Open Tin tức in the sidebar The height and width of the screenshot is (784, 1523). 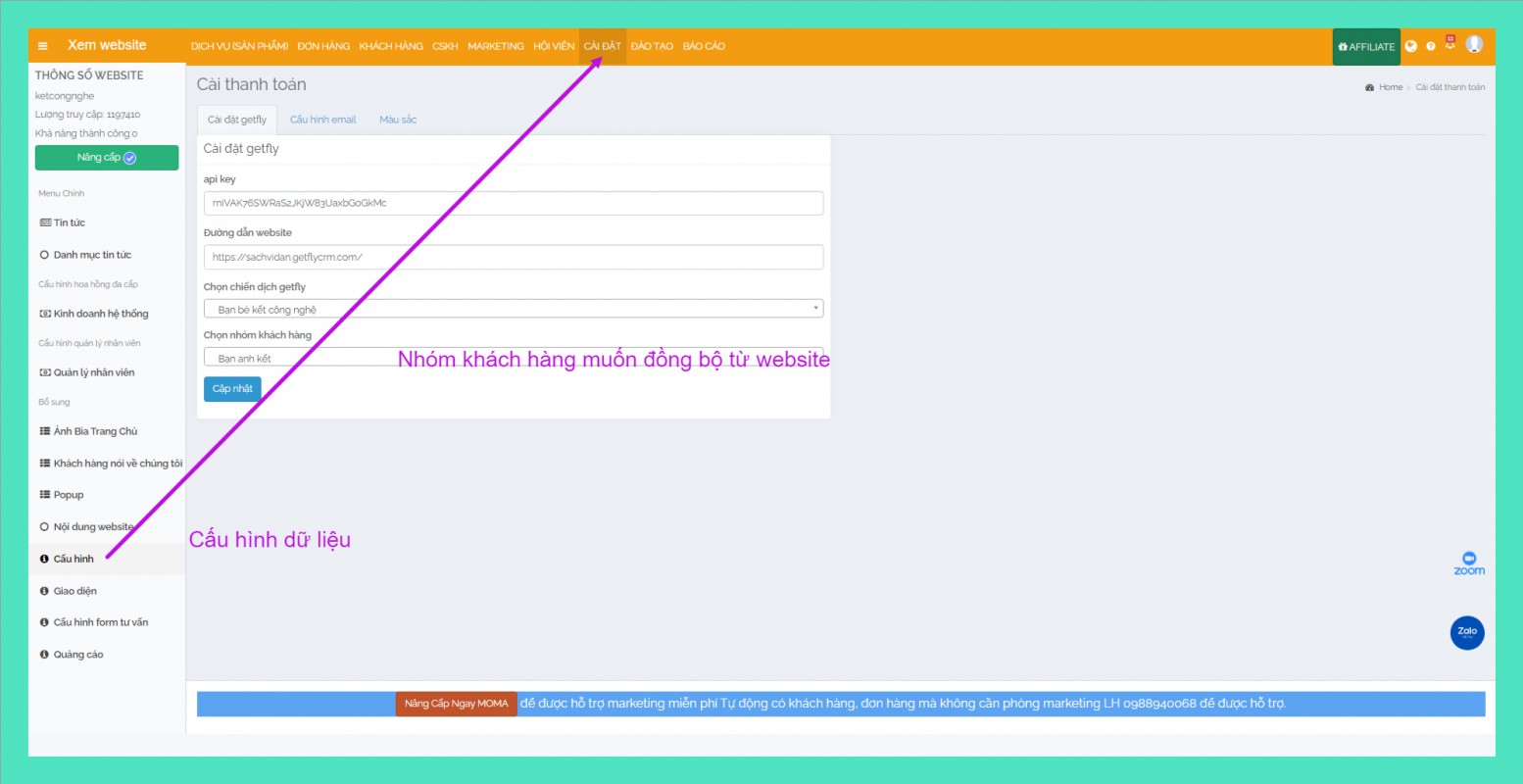point(69,222)
